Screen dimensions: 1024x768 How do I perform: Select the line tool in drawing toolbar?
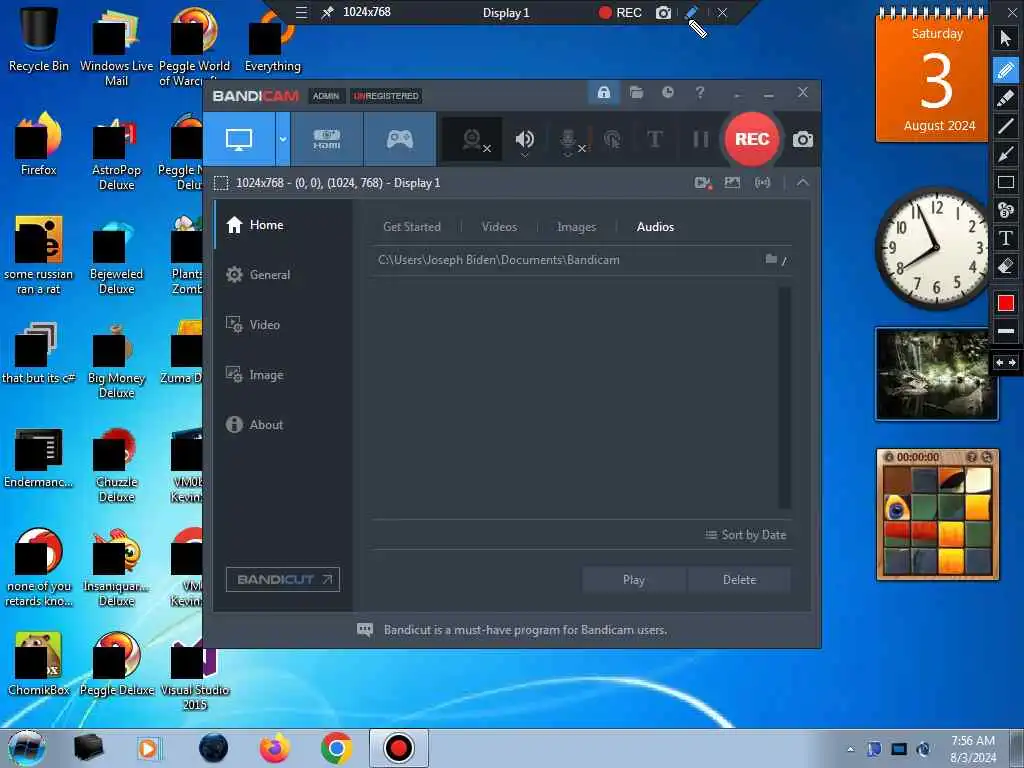tap(1006, 125)
